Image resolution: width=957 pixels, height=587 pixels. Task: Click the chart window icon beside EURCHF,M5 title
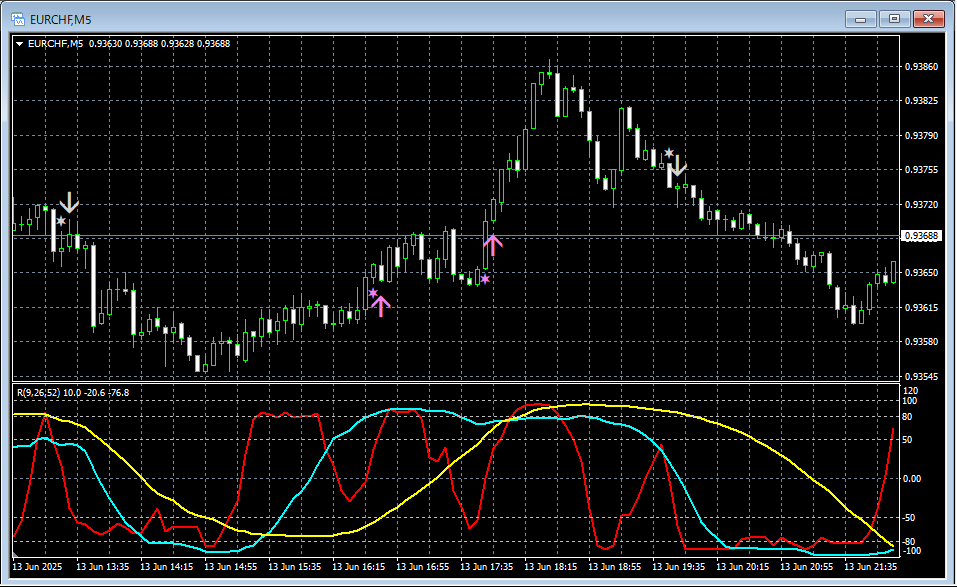tap(18, 20)
